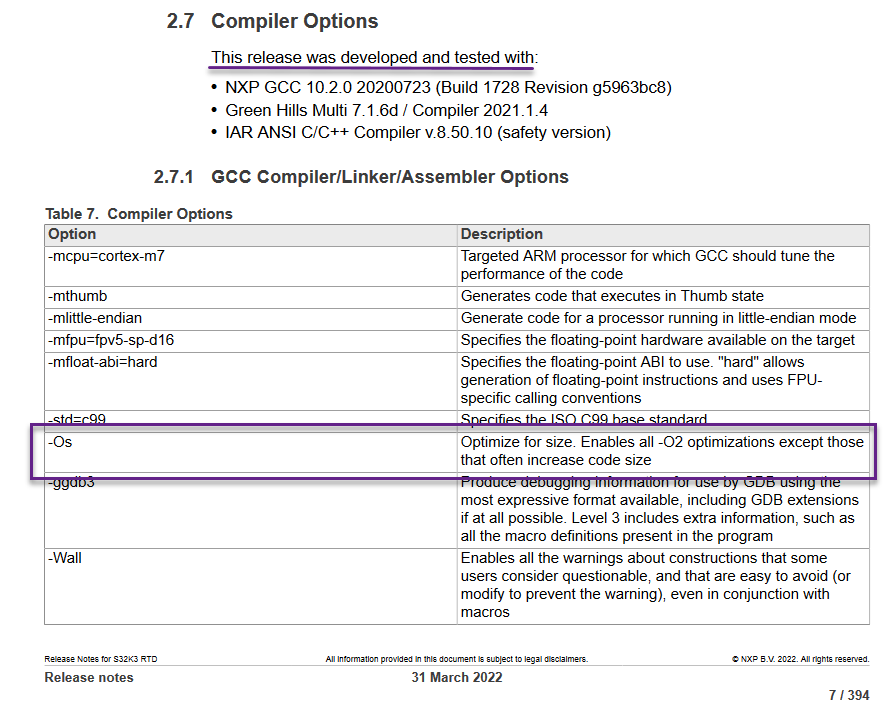This screenshot has width=889, height=709.
Task: Select the -mlittle-endian option cell
Action: click(95, 318)
